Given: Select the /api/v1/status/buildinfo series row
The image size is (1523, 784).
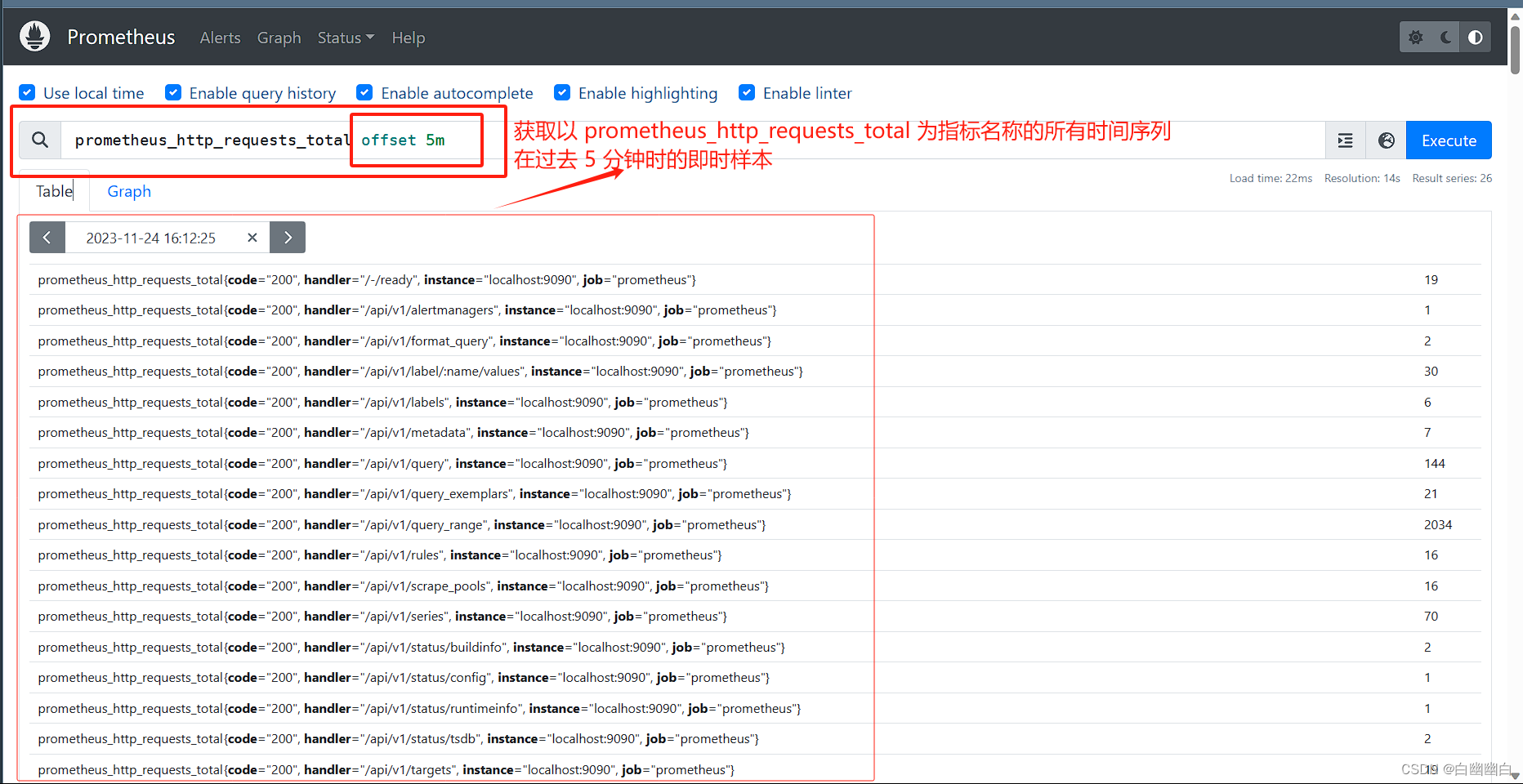Looking at the screenshot, I should (x=755, y=647).
